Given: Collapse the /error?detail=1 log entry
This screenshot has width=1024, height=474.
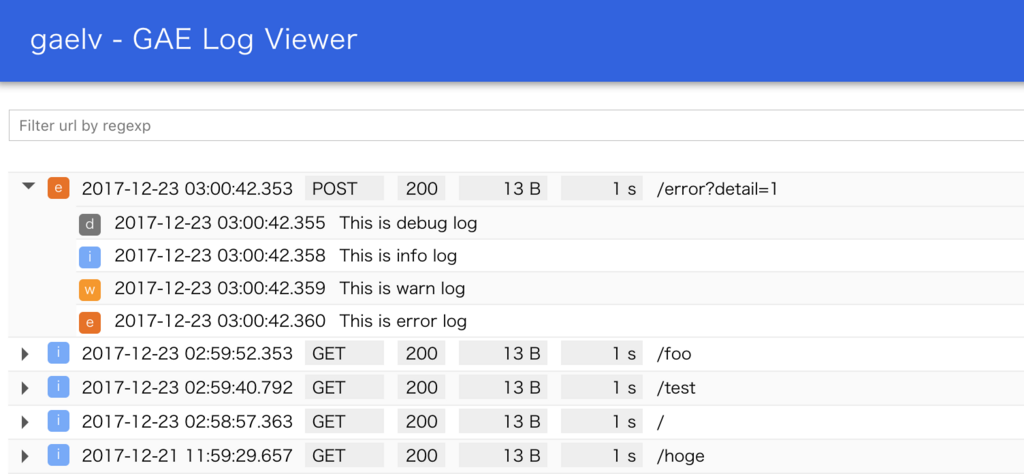Looking at the screenshot, I should click(x=28, y=186).
